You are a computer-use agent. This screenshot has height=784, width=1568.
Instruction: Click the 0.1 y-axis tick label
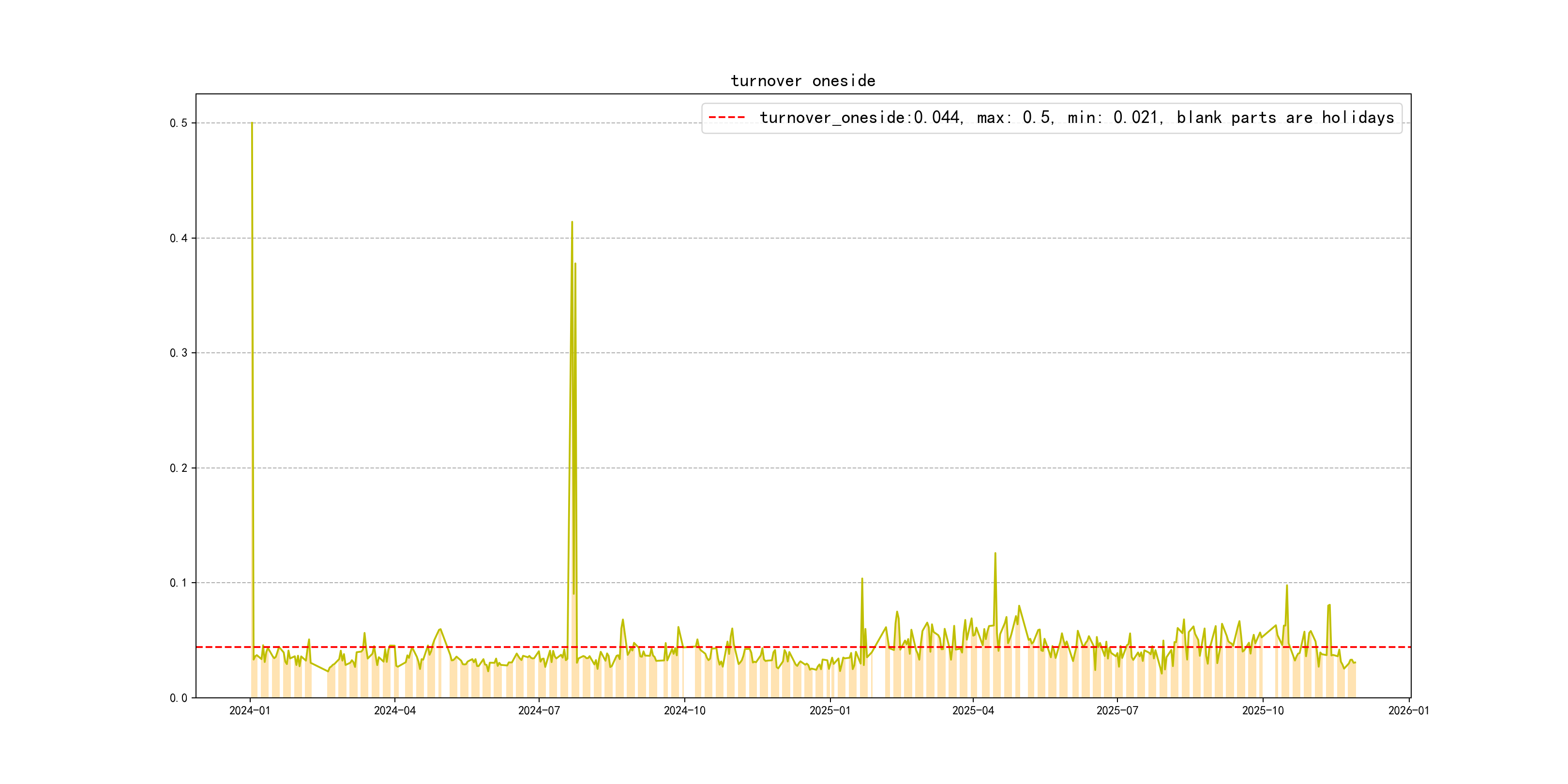[179, 583]
